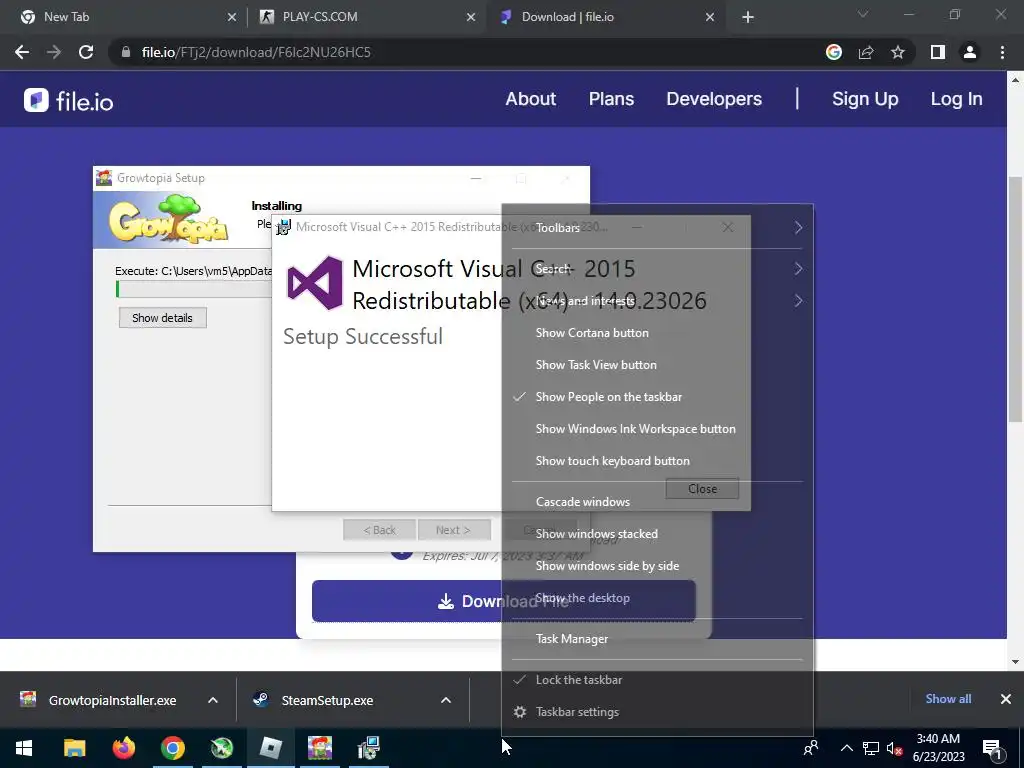The image size is (1024, 768).
Task: Open the tab search chevron
Action: pyautogui.click(x=863, y=14)
